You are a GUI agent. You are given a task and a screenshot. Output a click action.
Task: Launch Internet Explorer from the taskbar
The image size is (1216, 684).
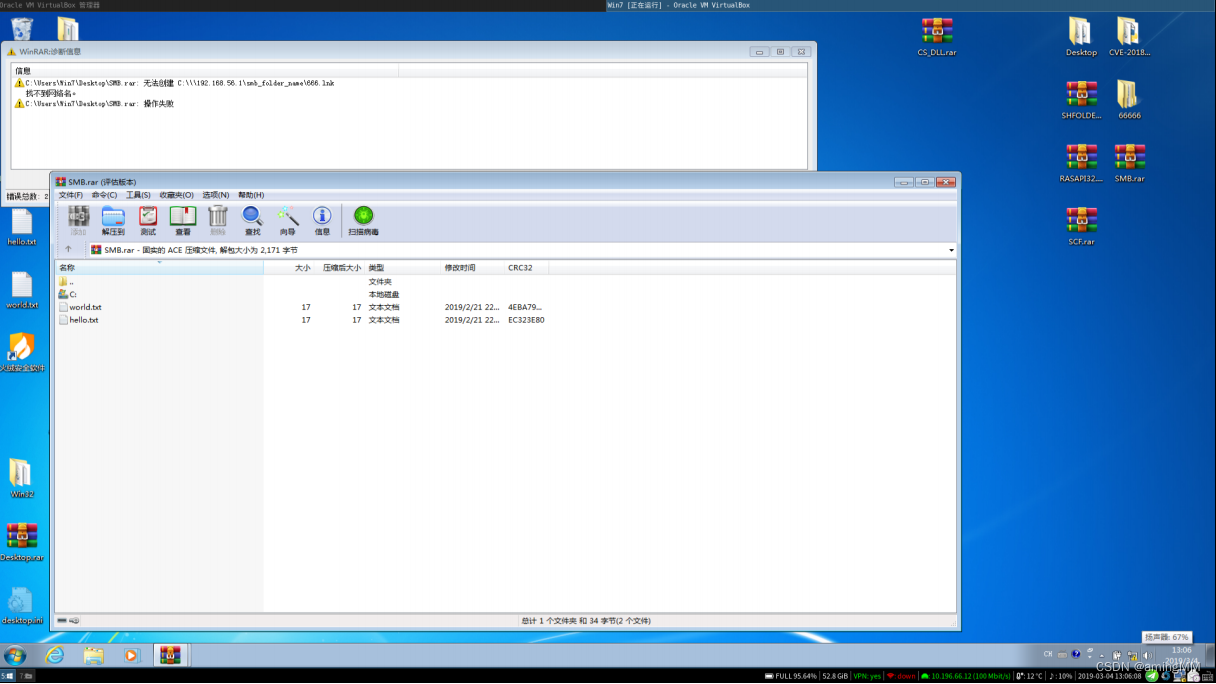tap(55, 656)
